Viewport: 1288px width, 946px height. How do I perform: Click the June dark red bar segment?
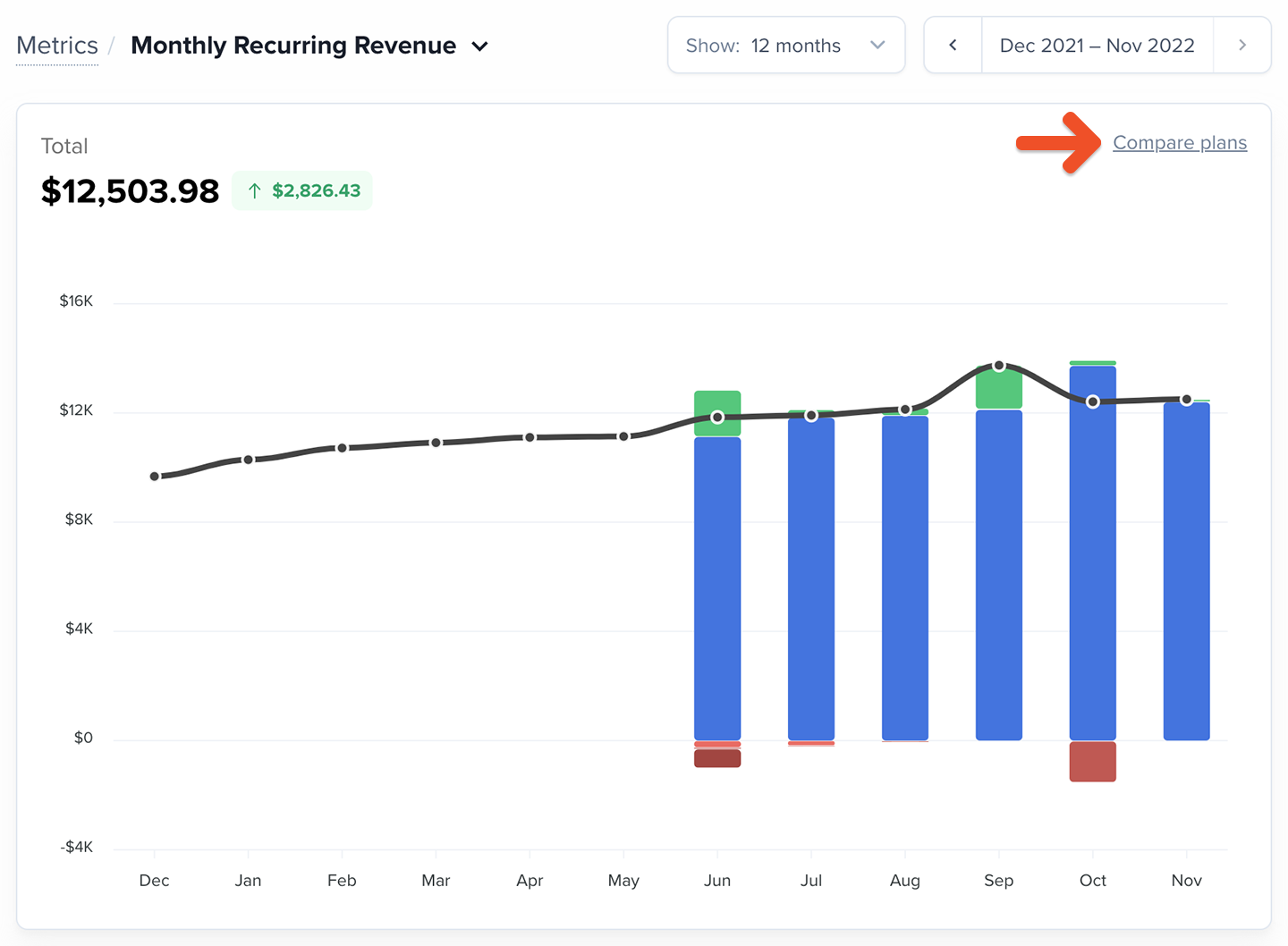[x=717, y=758]
